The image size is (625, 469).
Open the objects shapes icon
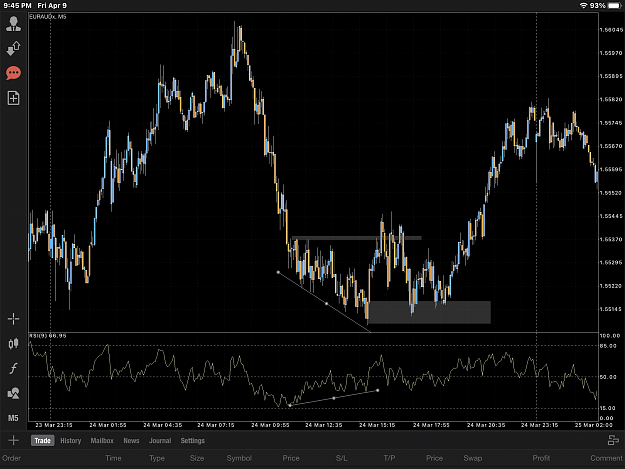13,393
